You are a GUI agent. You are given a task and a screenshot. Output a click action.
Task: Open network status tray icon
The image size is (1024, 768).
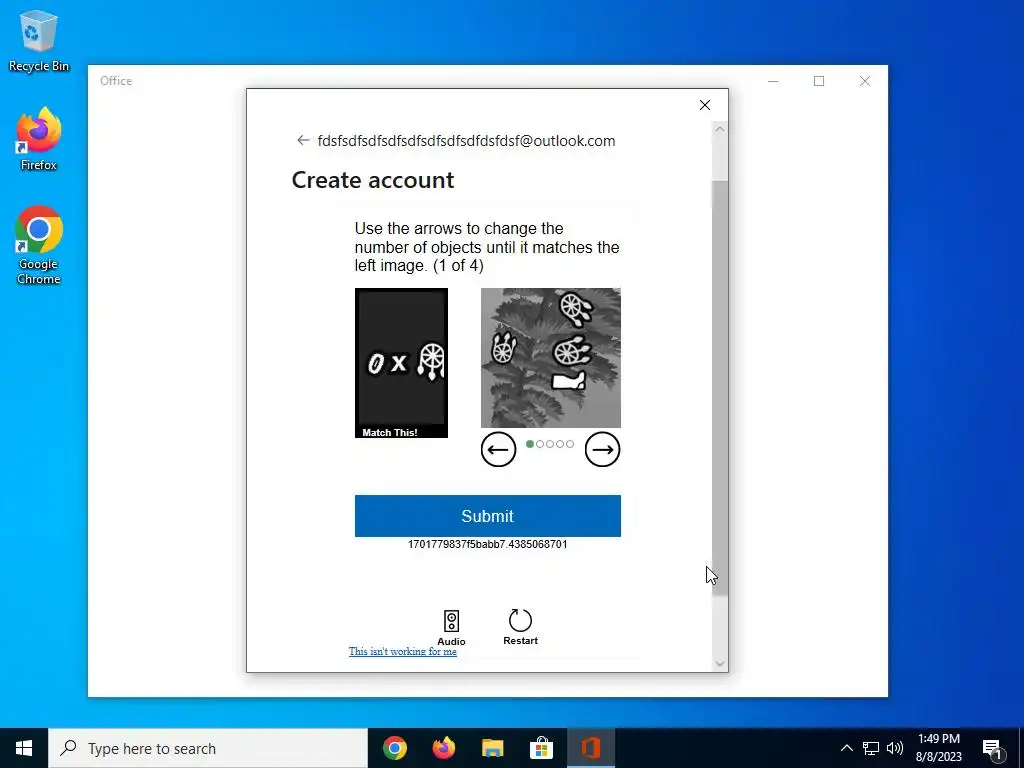pyautogui.click(x=871, y=748)
